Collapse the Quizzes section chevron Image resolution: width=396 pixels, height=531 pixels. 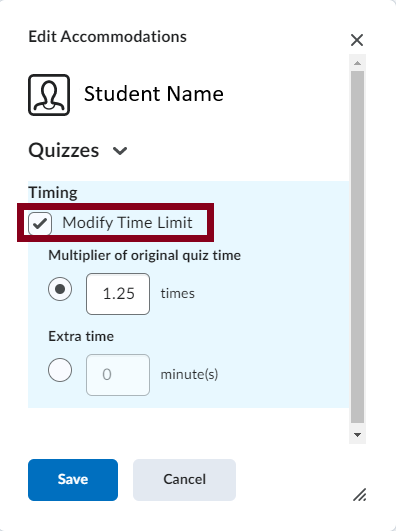tap(120, 151)
